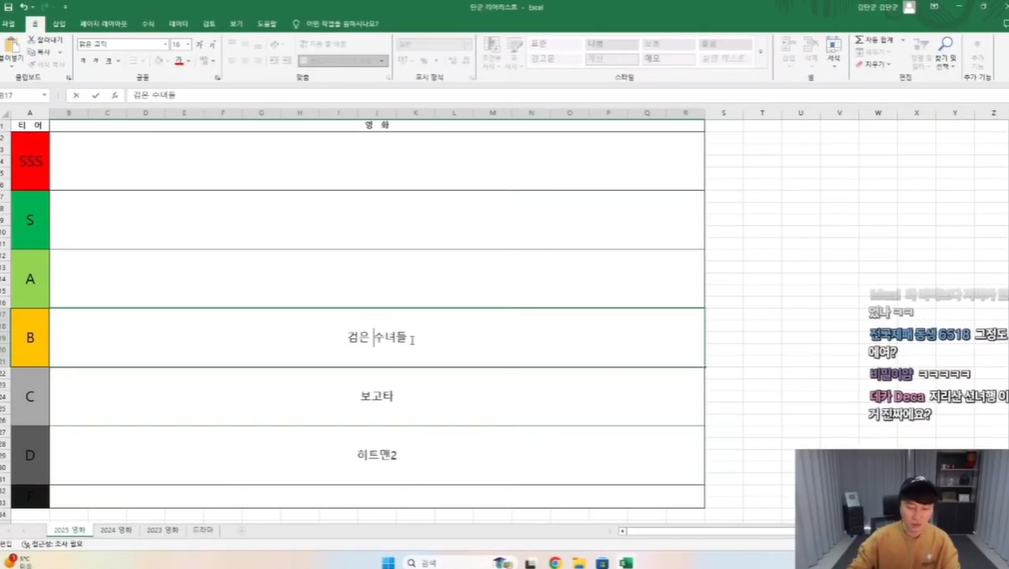Viewport: 1009px width, 569px height.
Task: Switch to the 2024 영화 sheet tab
Action: (116, 530)
